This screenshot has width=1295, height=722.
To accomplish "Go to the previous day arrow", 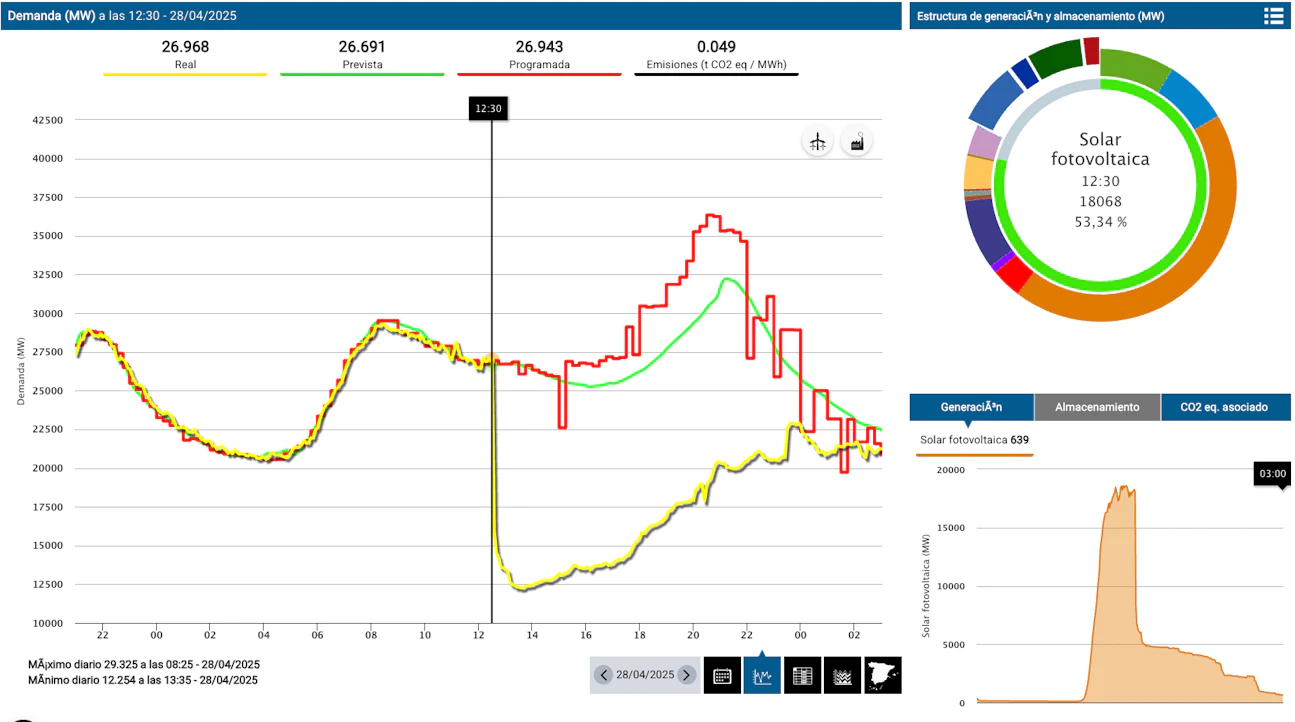I will pyautogui.click(x=603, y=675).
